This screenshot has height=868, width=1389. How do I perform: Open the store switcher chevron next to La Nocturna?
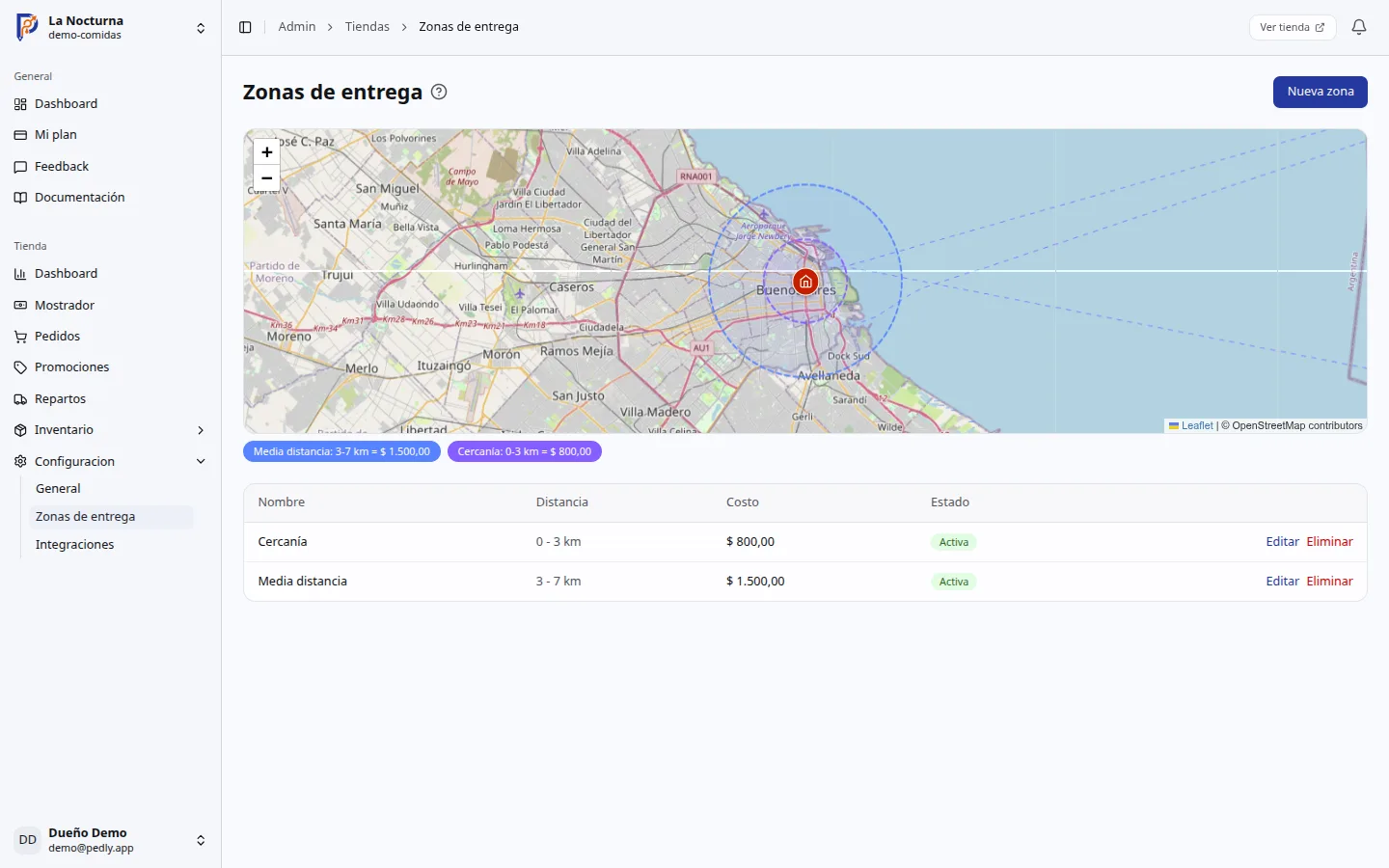(x=201, y=28)
